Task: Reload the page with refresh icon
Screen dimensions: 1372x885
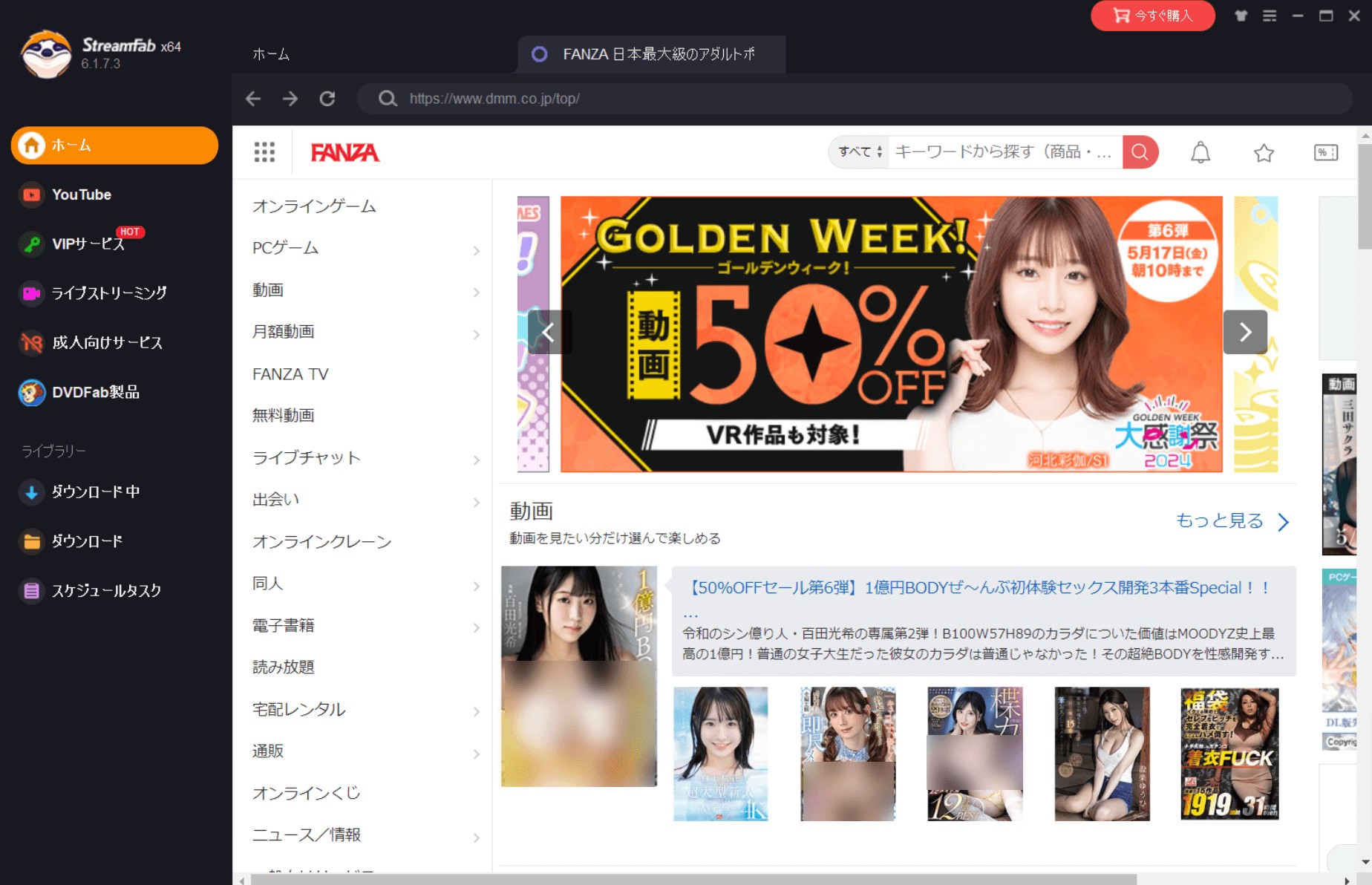Action: coord(327,99)
